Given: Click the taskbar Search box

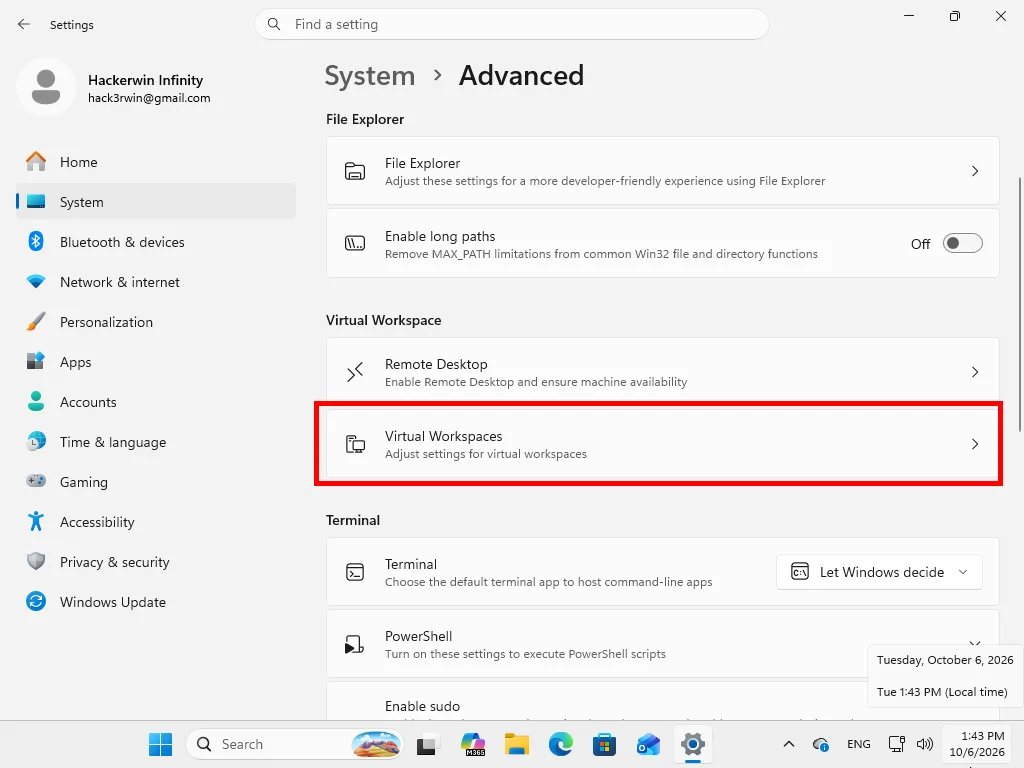Looking at the screenshot, I should pyautogui.click(x=295, y=744).
